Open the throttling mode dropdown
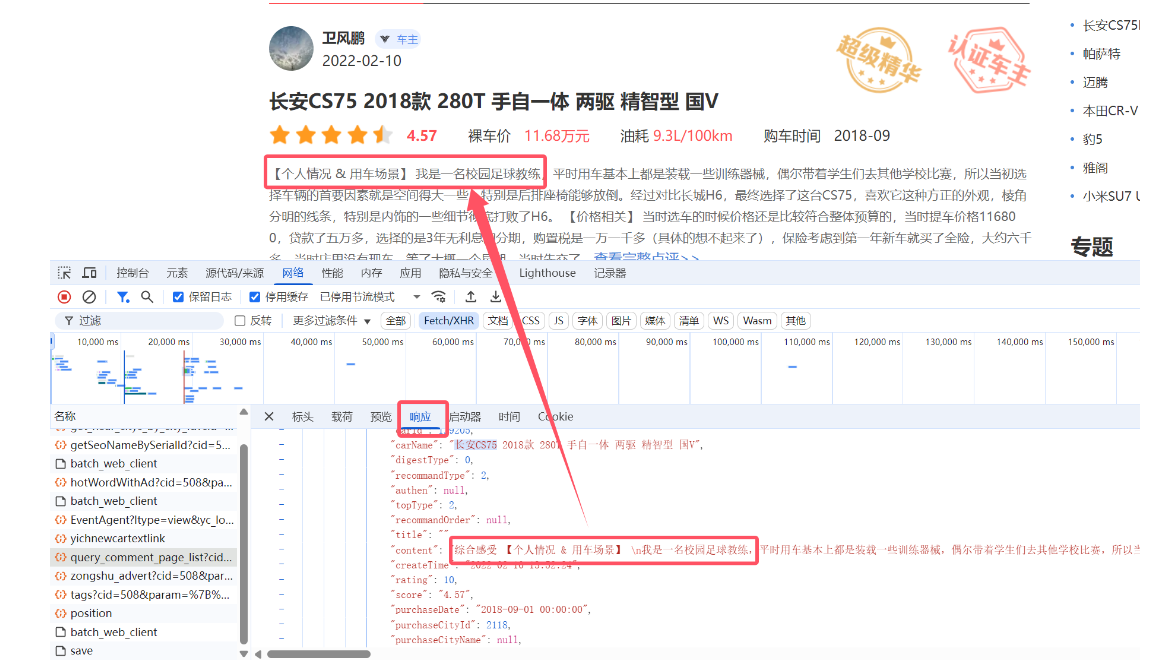The height and width of the screenshot is (660, 1151). click(x=371, y=297)
